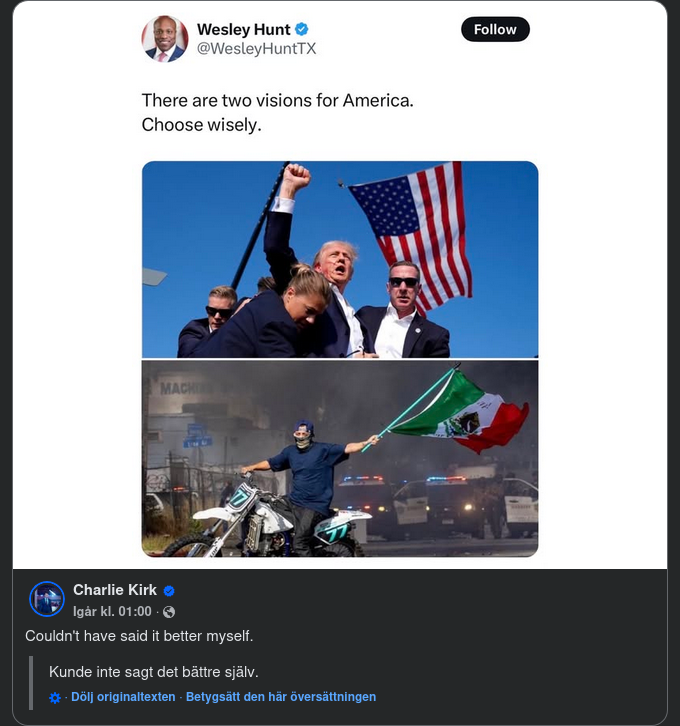The width and height of the screenshot is (680, 726).
Task: Click 'Dölj originaltexten' to hide the original
Action: coord(123,697)
